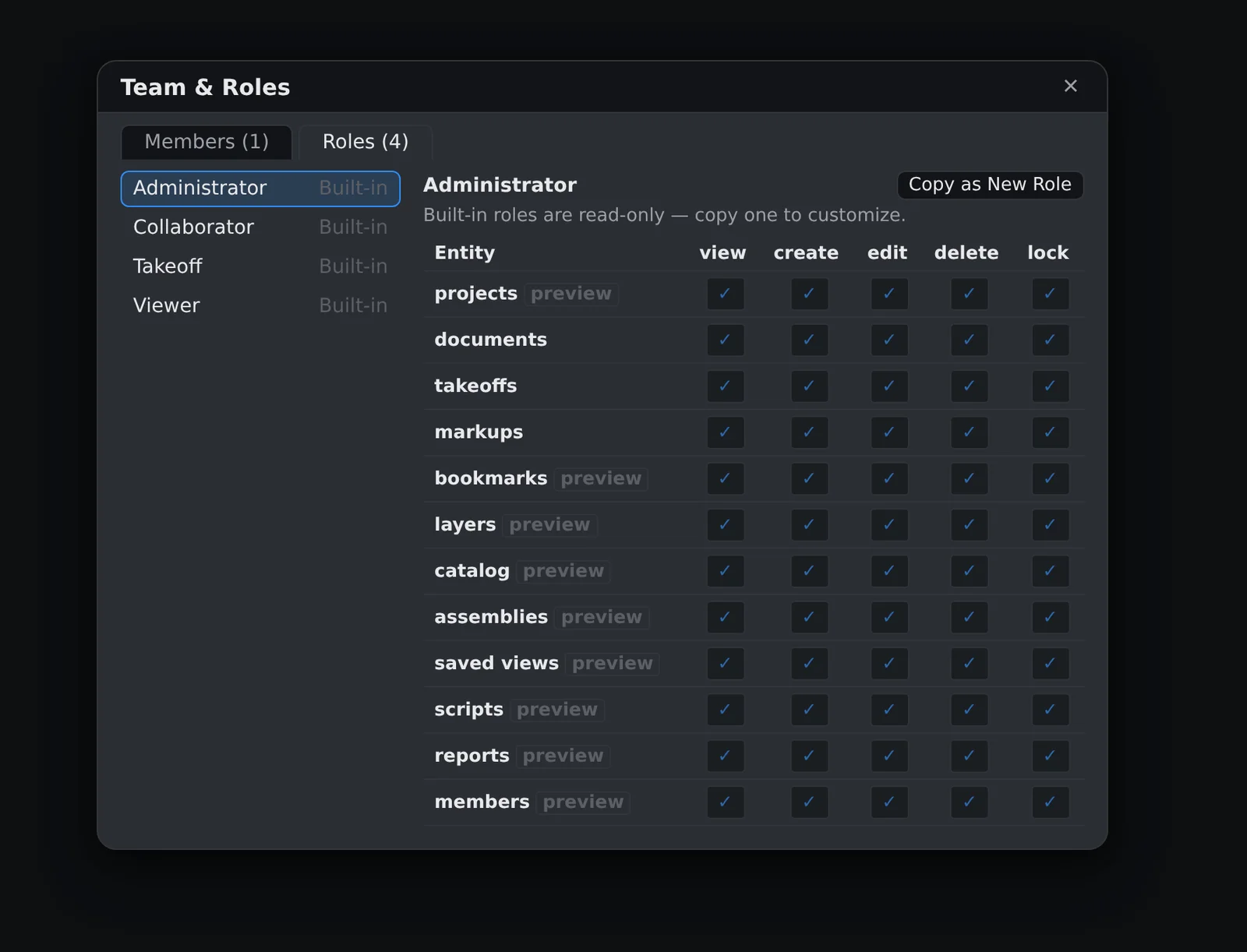The height and width of the screenshot is (952, 1247).
Task: Open the Roles (4) tab
Action: coord(366,142)
